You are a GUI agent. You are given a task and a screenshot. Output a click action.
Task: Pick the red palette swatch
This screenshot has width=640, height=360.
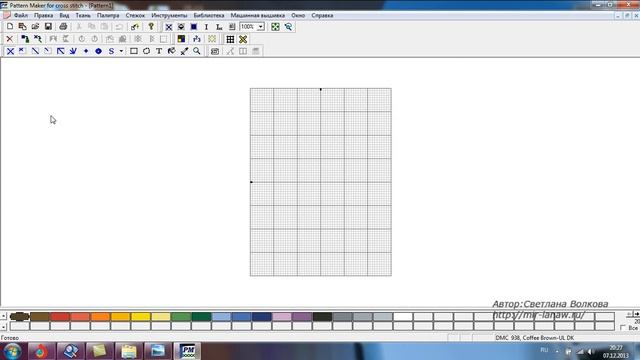60,316
